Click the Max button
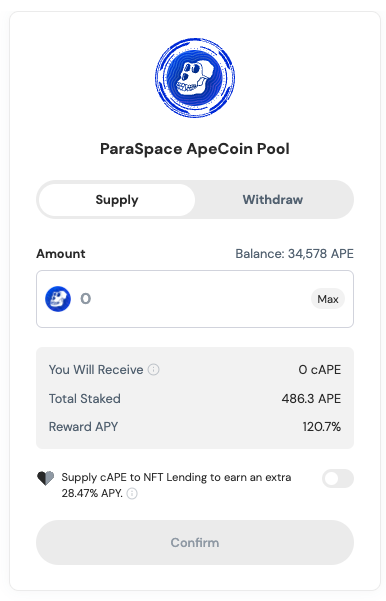Viewport: 386px width, 601px height. 328,299
